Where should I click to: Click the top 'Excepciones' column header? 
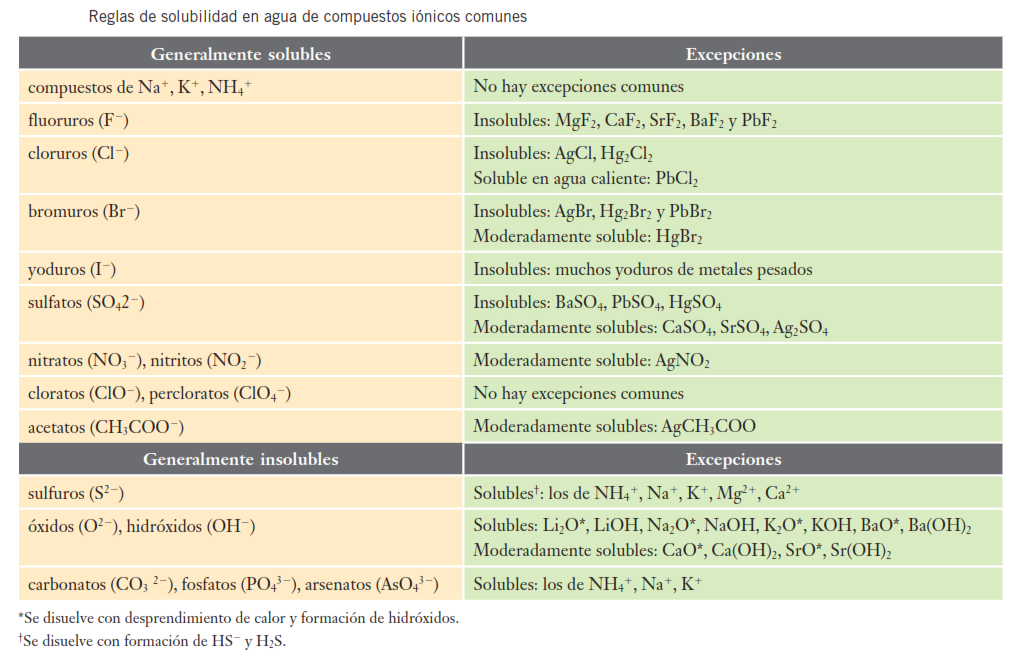click(733, 54)
